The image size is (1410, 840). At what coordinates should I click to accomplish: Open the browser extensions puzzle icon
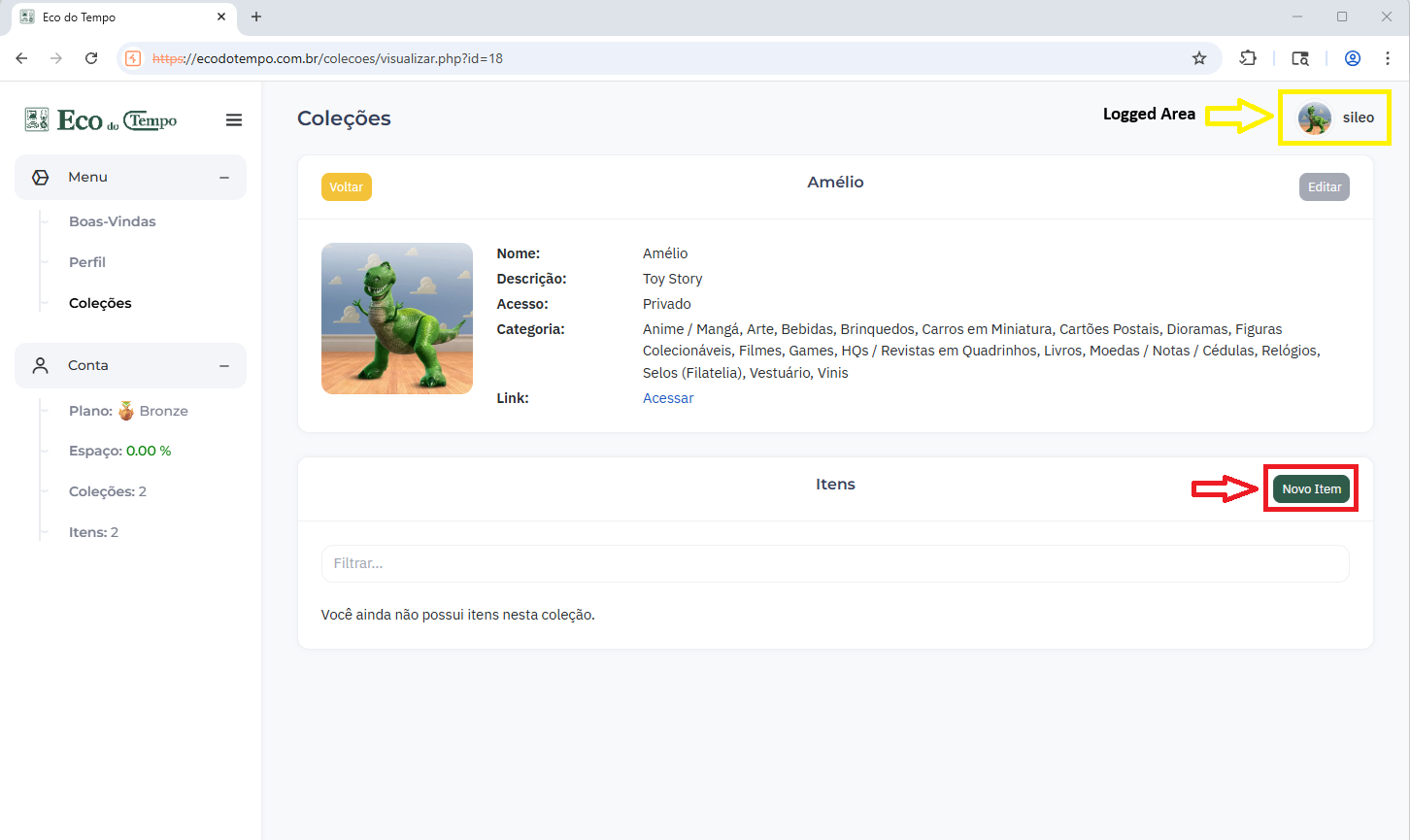pyautogui.click(x=1248, y=58)
